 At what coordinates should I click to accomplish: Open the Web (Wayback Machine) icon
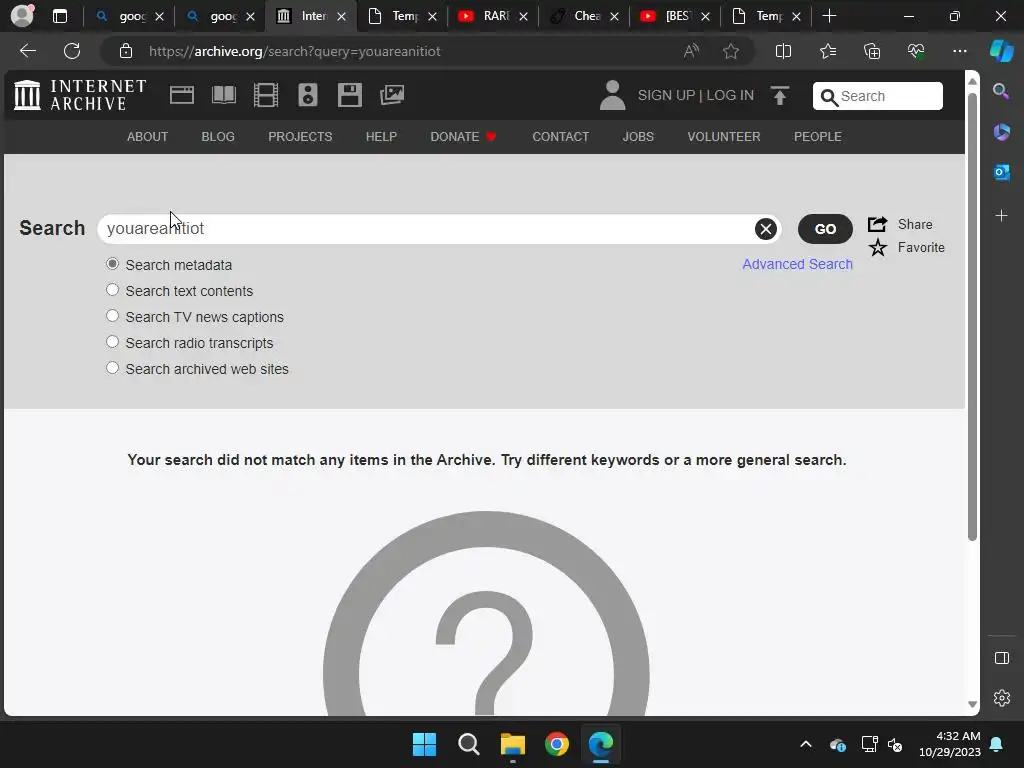pos(182,95)
